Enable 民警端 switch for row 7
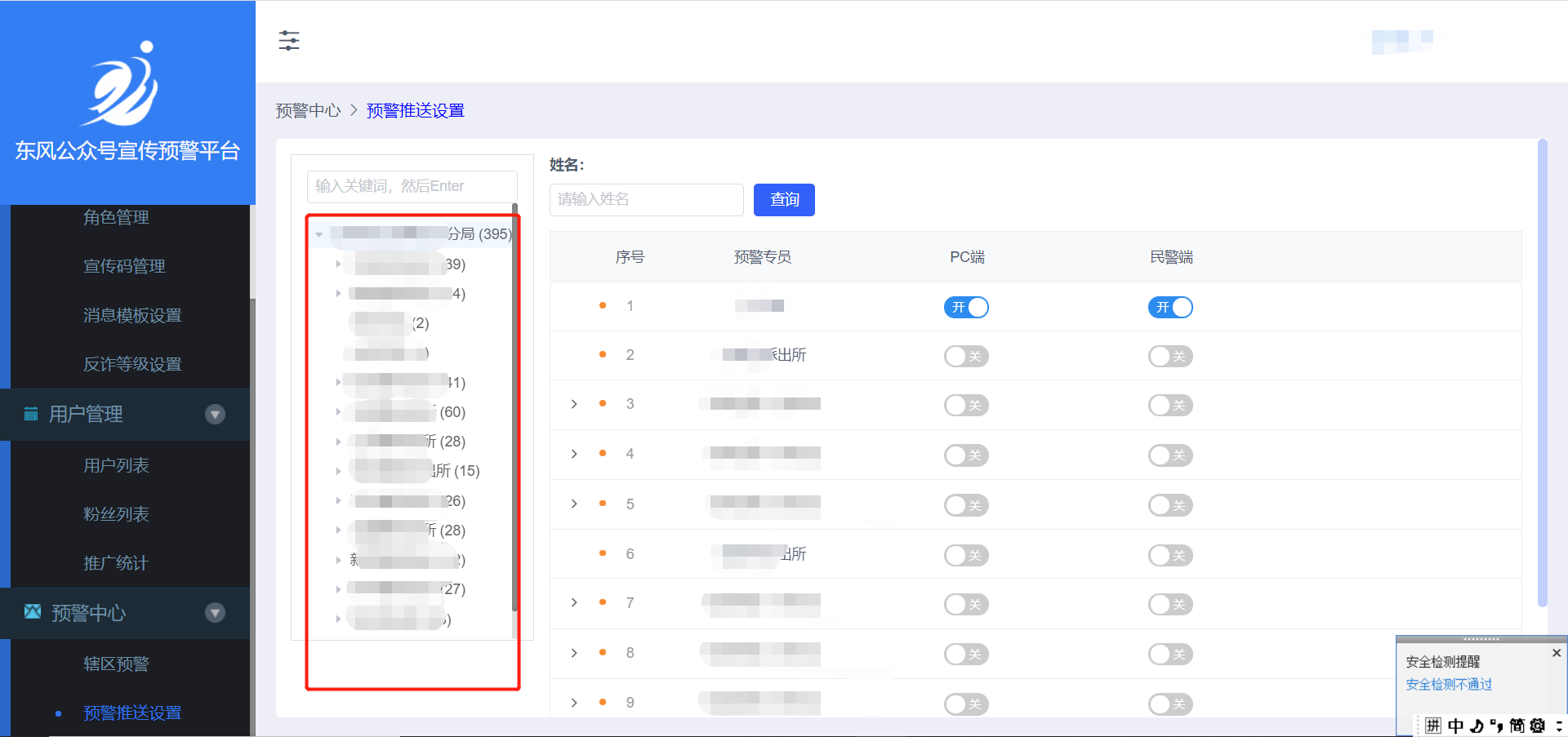This screenshot has width=1568, height=737. (x=1170, y=604)
